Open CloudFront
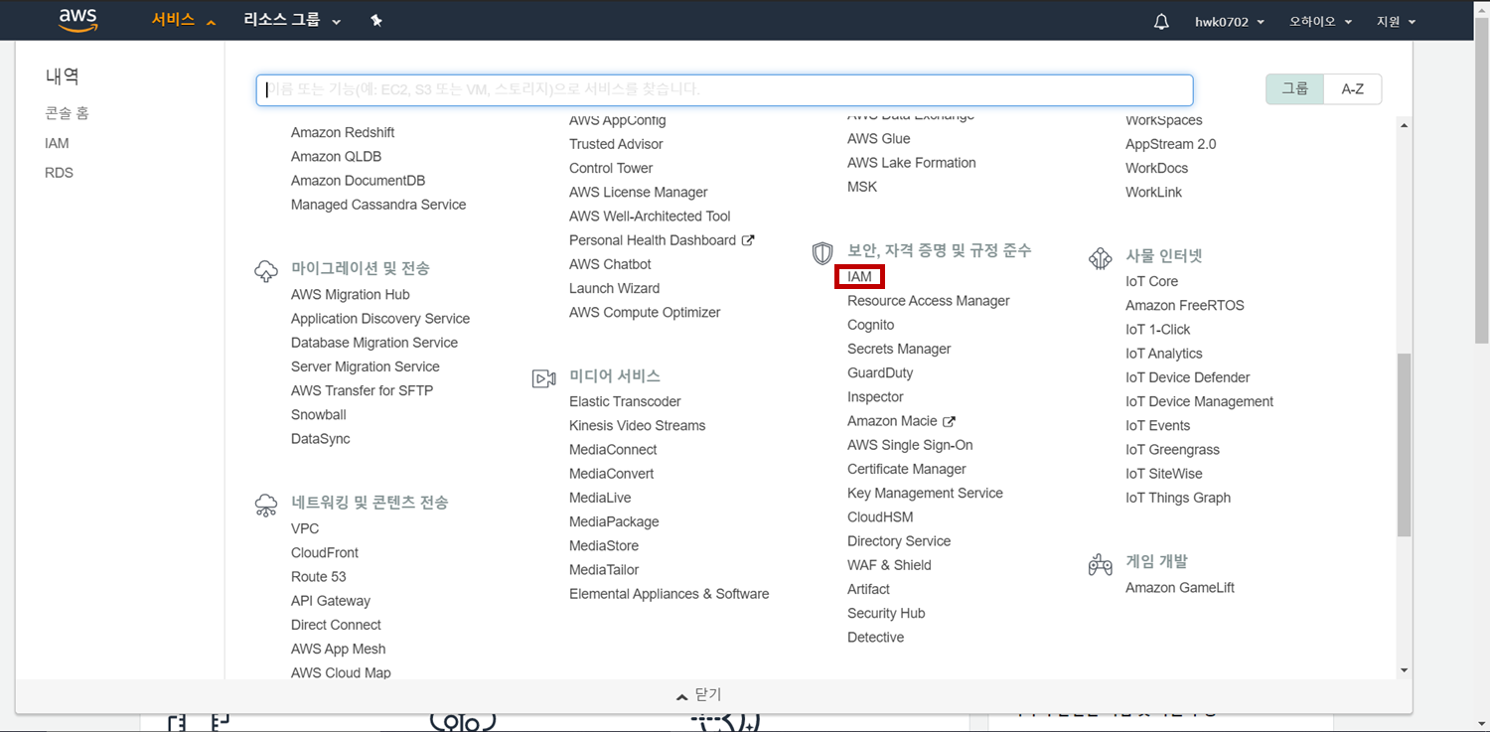The height and width of the screenshot is (732, 1490). (325, 553)
